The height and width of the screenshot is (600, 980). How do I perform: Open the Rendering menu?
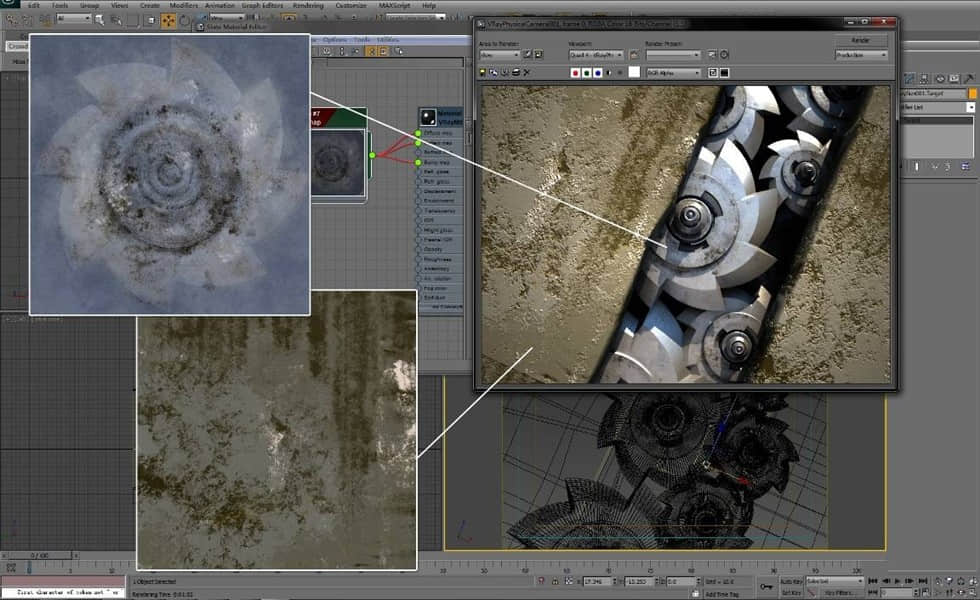pyautogui.click(x=308, y=5)
